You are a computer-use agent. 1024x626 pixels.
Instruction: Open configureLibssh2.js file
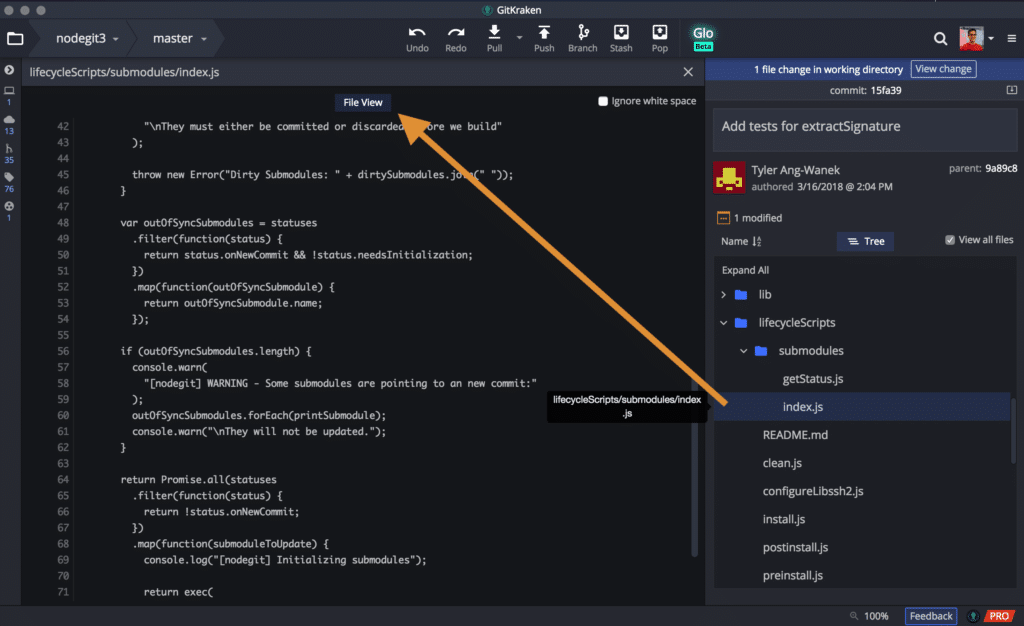click(812, 492)
